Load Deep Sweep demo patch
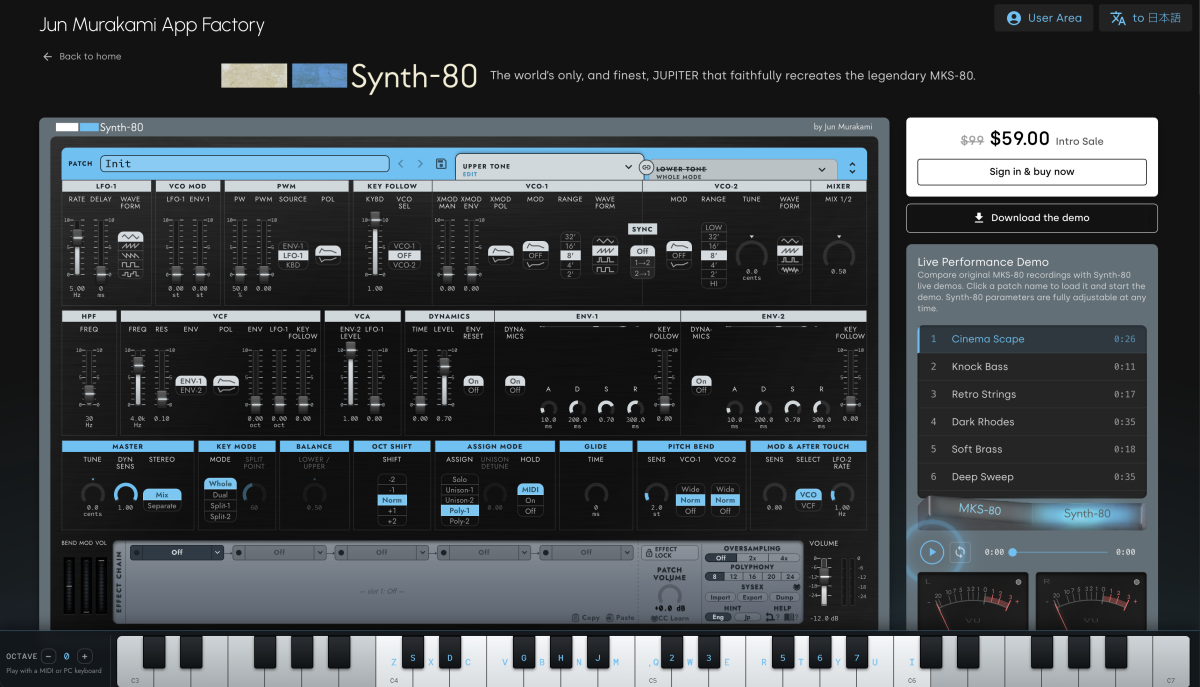Viewport: 1200px width, 687px height. click(1032, 477)
